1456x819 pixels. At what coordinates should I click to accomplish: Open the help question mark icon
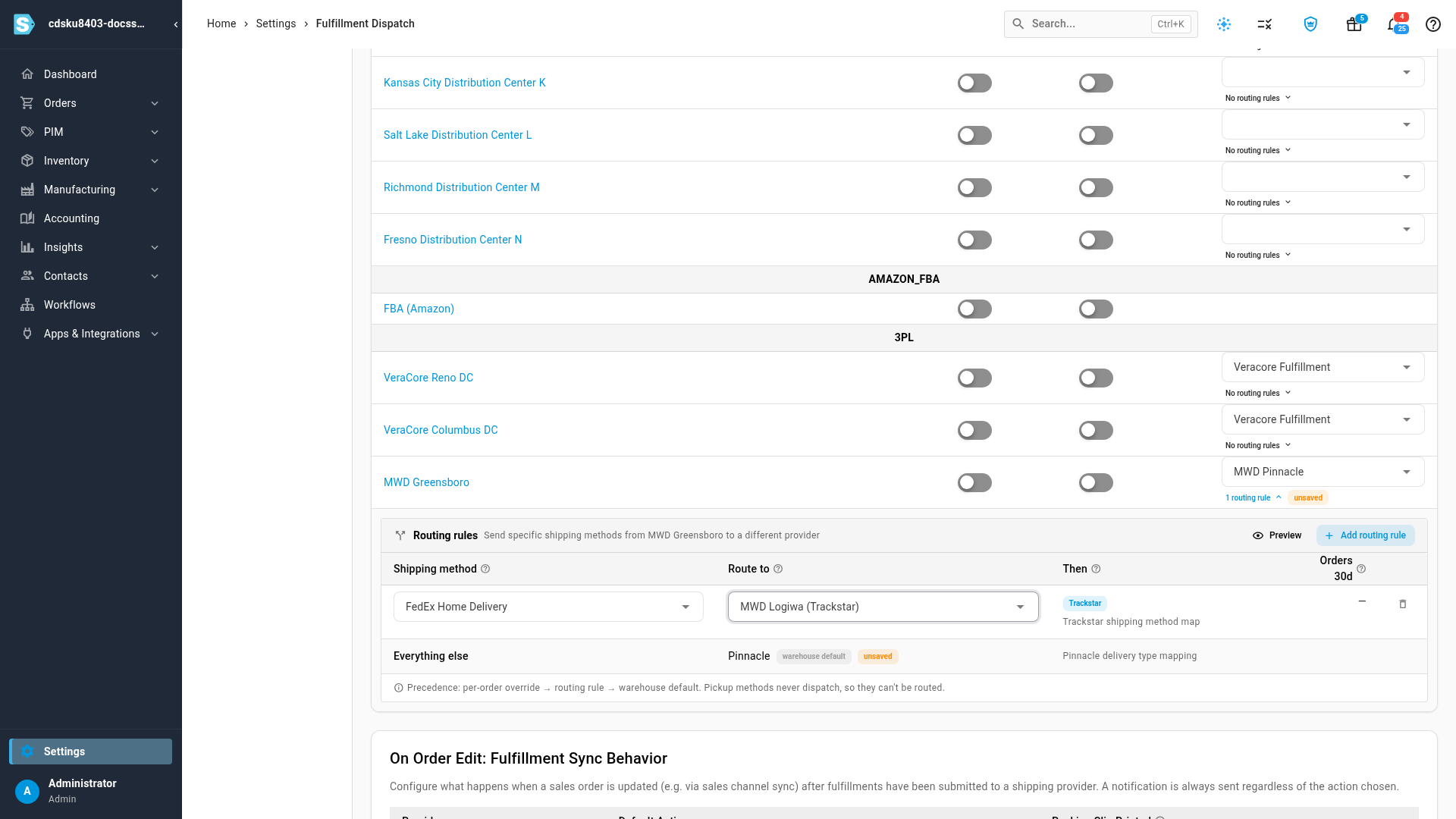pos(1433,24)
